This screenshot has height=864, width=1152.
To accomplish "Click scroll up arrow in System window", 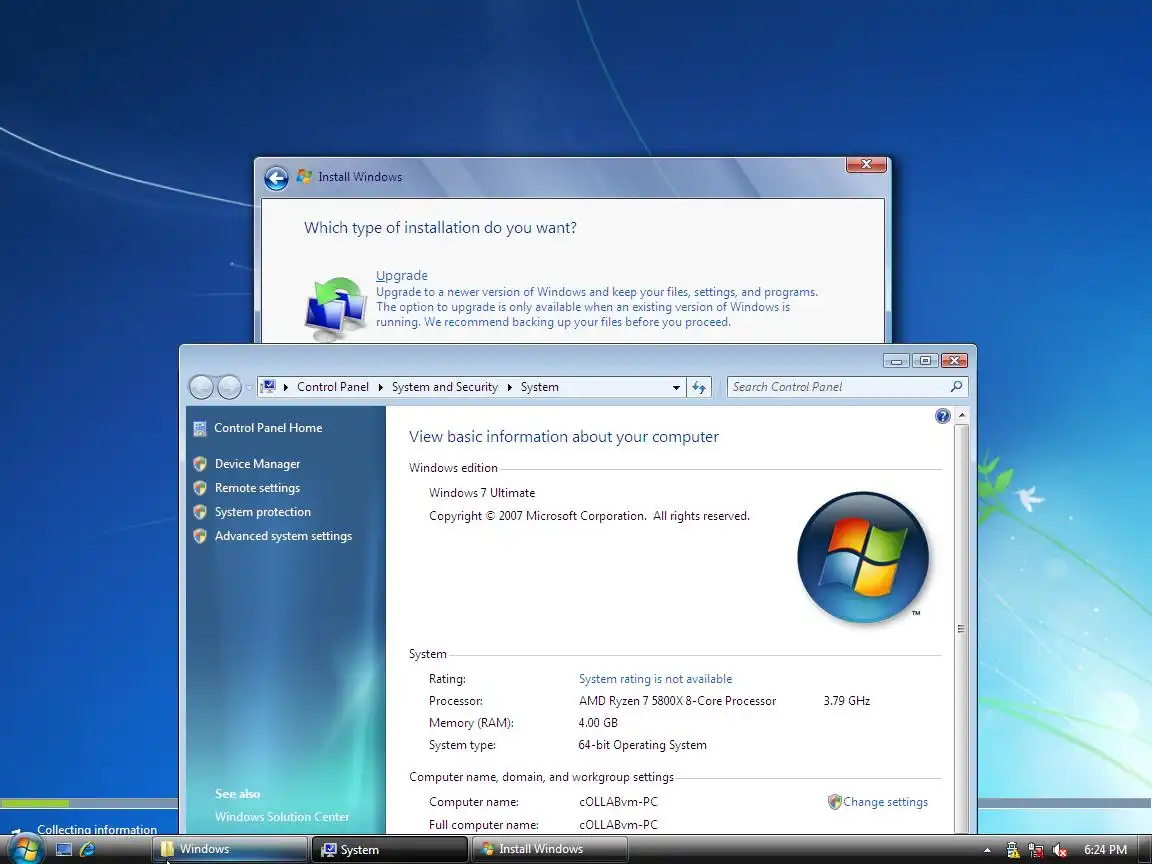I will point(961,416).
